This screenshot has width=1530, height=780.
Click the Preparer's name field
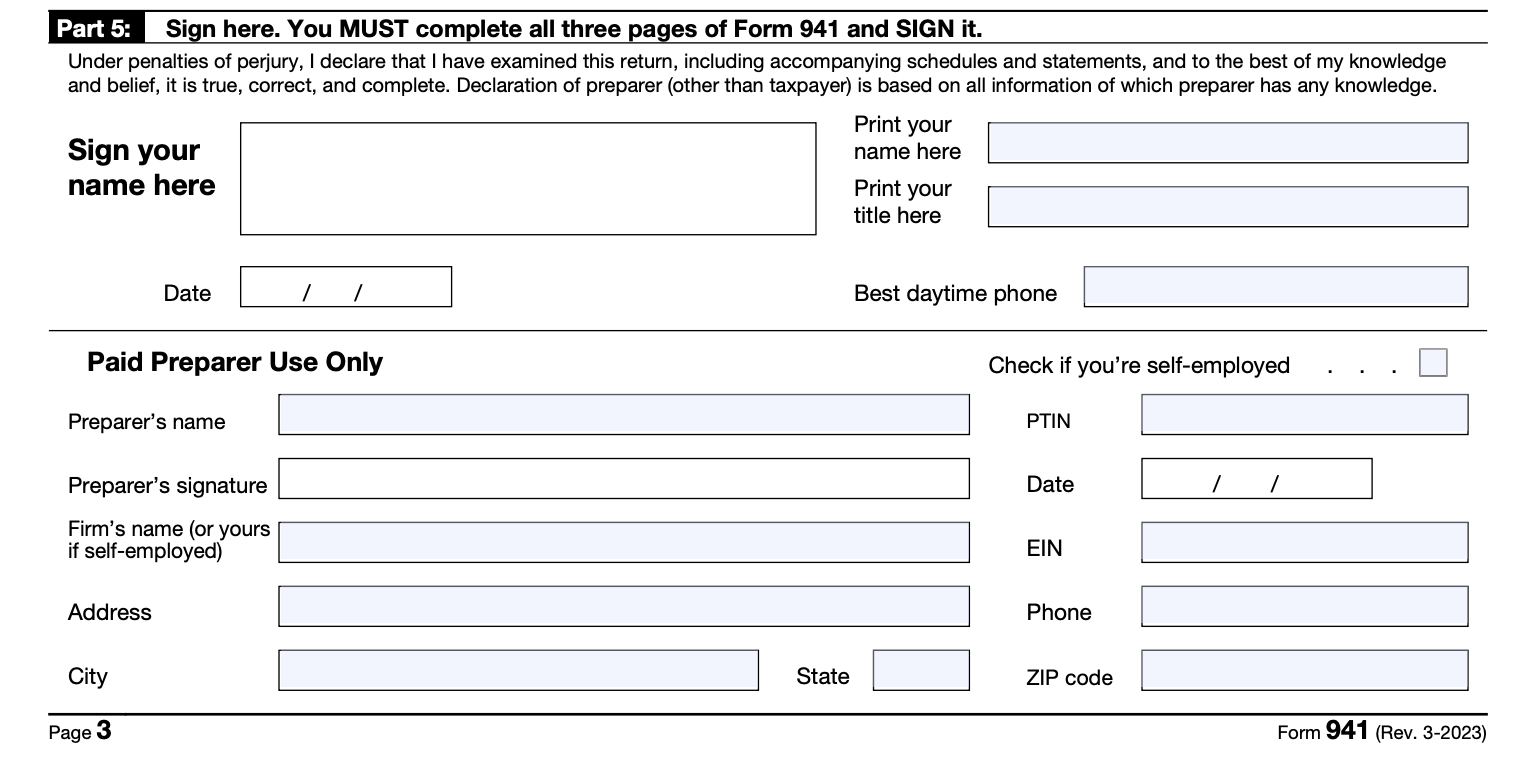point(623,415)
